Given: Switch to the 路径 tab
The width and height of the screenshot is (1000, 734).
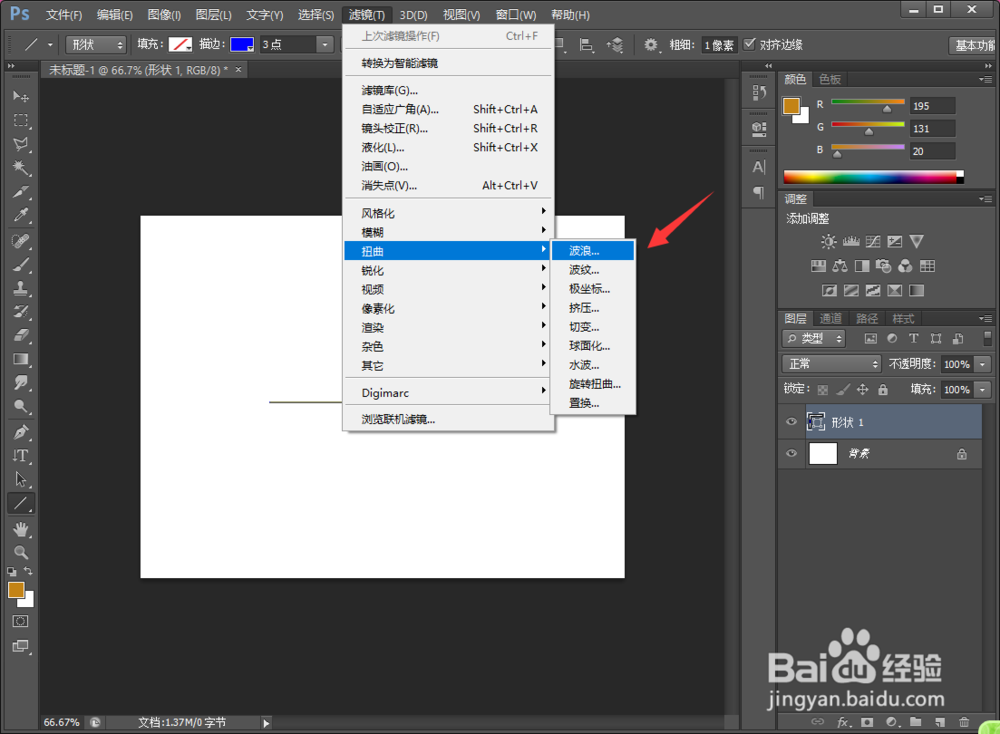Looking at the screenshot, I should (x=867, y=318).
